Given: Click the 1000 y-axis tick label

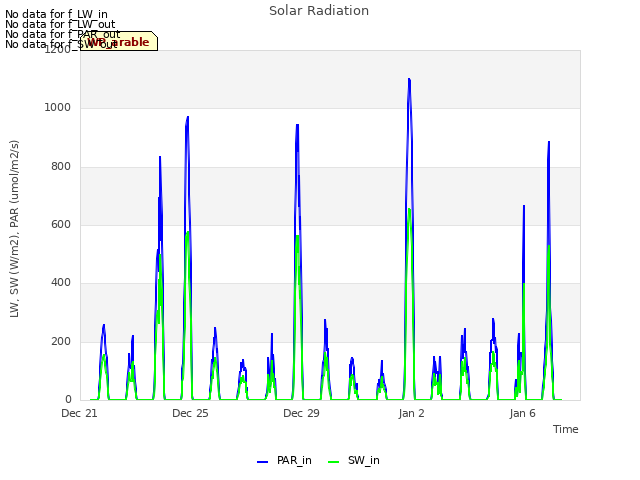Looking at the screenshot, I should tap(58, 107).
